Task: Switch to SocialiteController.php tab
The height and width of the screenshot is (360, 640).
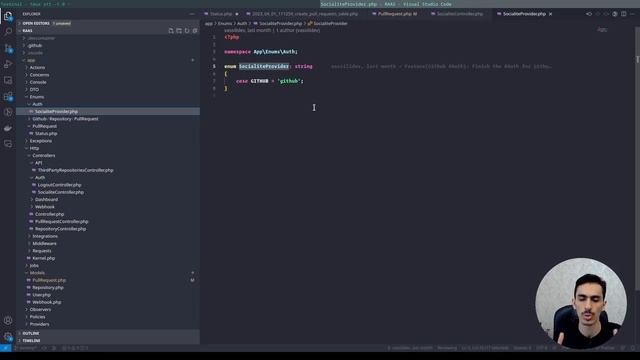Action: pyautogui.click(x=460, y=14)
